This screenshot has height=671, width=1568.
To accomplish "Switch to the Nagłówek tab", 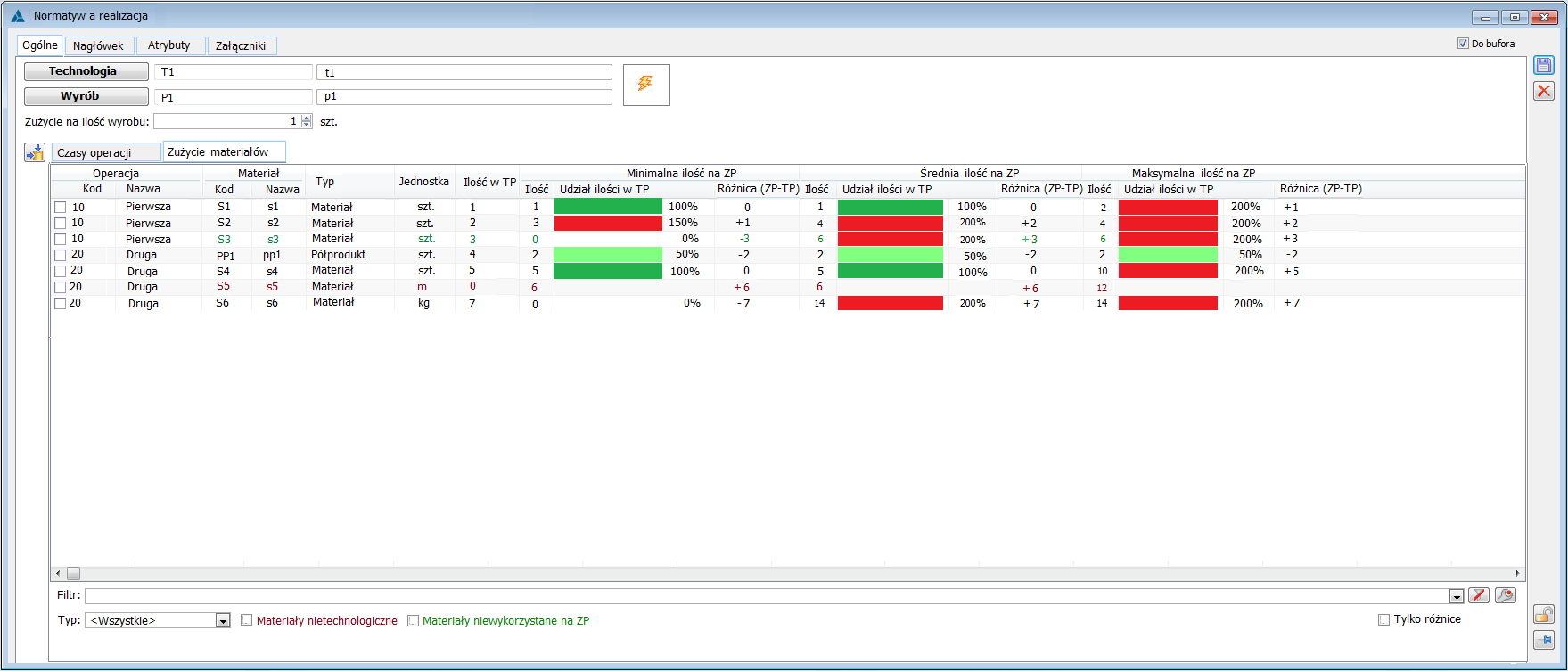I will (x=98, y=45).
